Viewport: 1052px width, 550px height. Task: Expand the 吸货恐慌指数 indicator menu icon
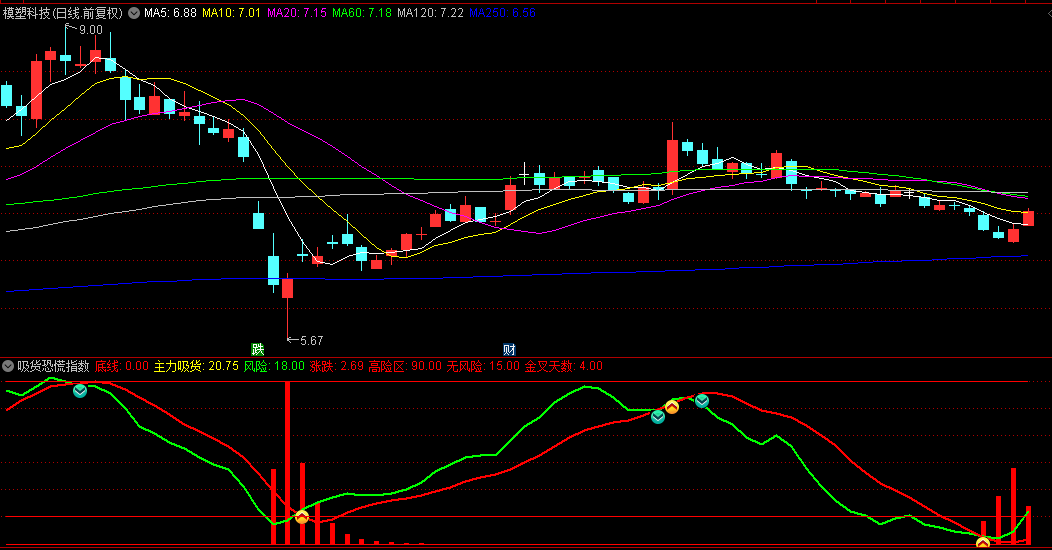point(8,366)
